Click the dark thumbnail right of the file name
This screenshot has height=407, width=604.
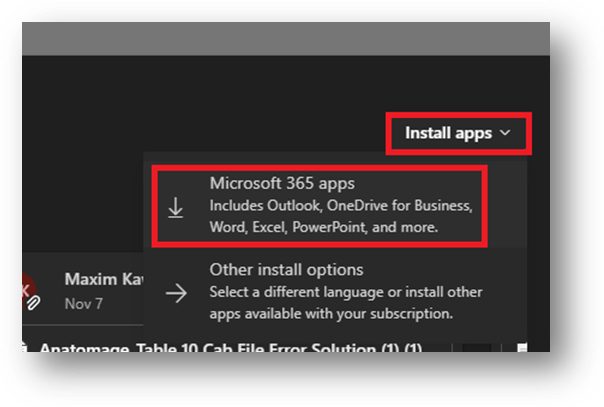477,349
